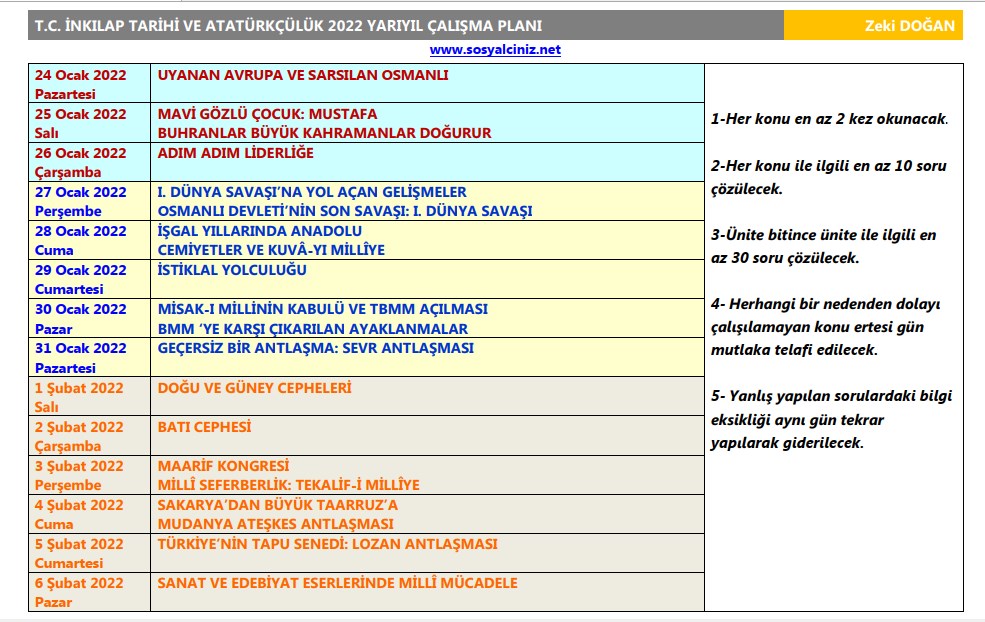Select the DOĞU VE GÜNEY CEPHELERİ topic
Image resolution: width=985 pixels, height=622 pixels.
click(x=255, y=387)
